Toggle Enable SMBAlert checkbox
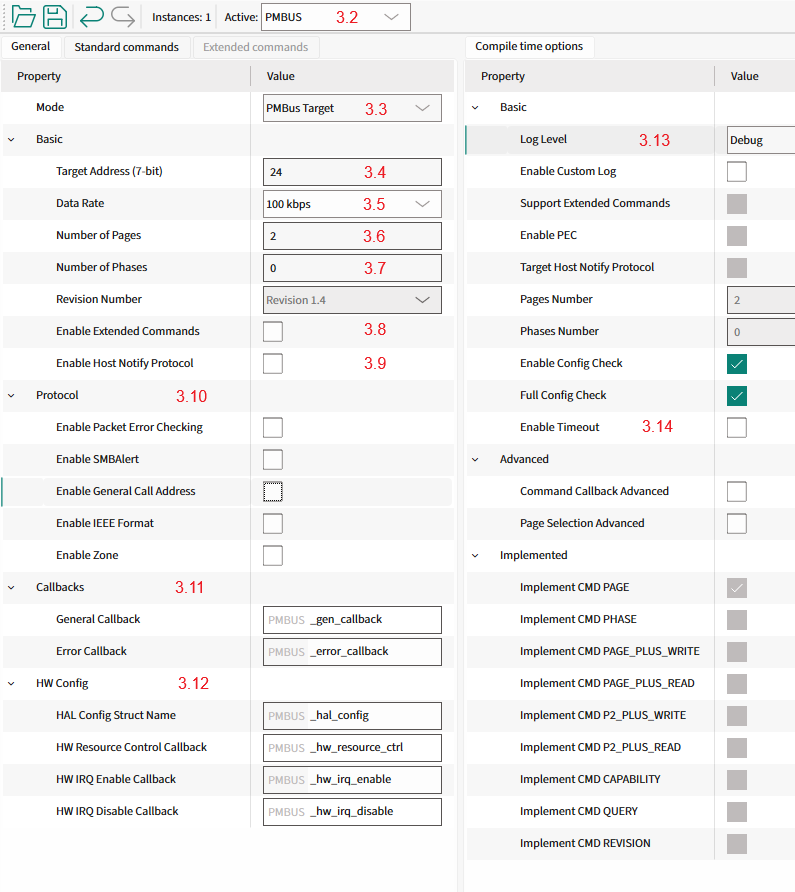Image resolution: width=795 pixels, height=892 pixels. tap(273, 460)
